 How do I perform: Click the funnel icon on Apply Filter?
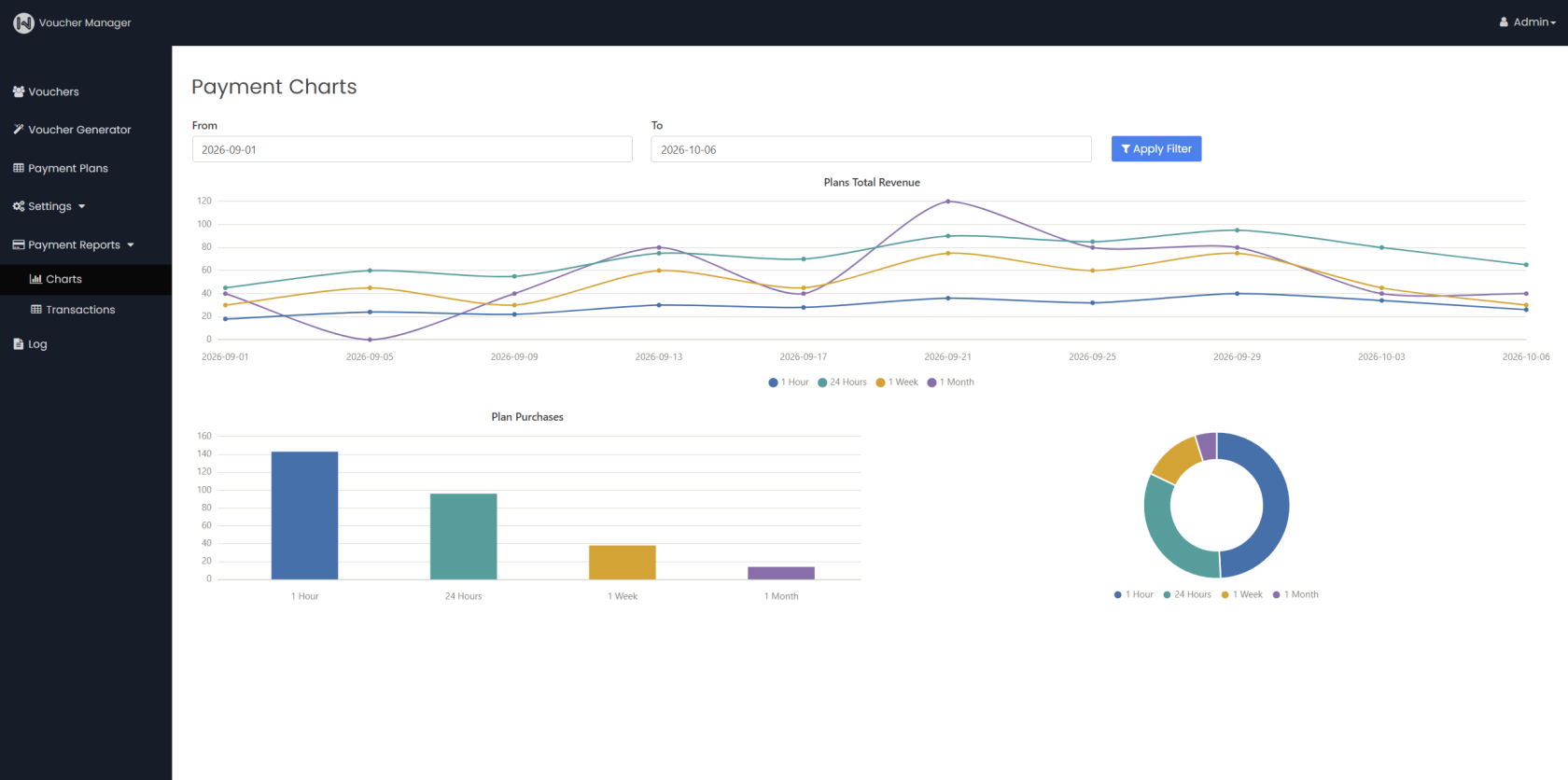(1126, 149)
